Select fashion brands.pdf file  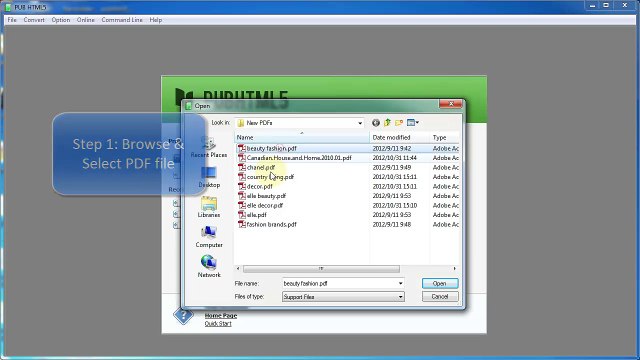(271, 224)
